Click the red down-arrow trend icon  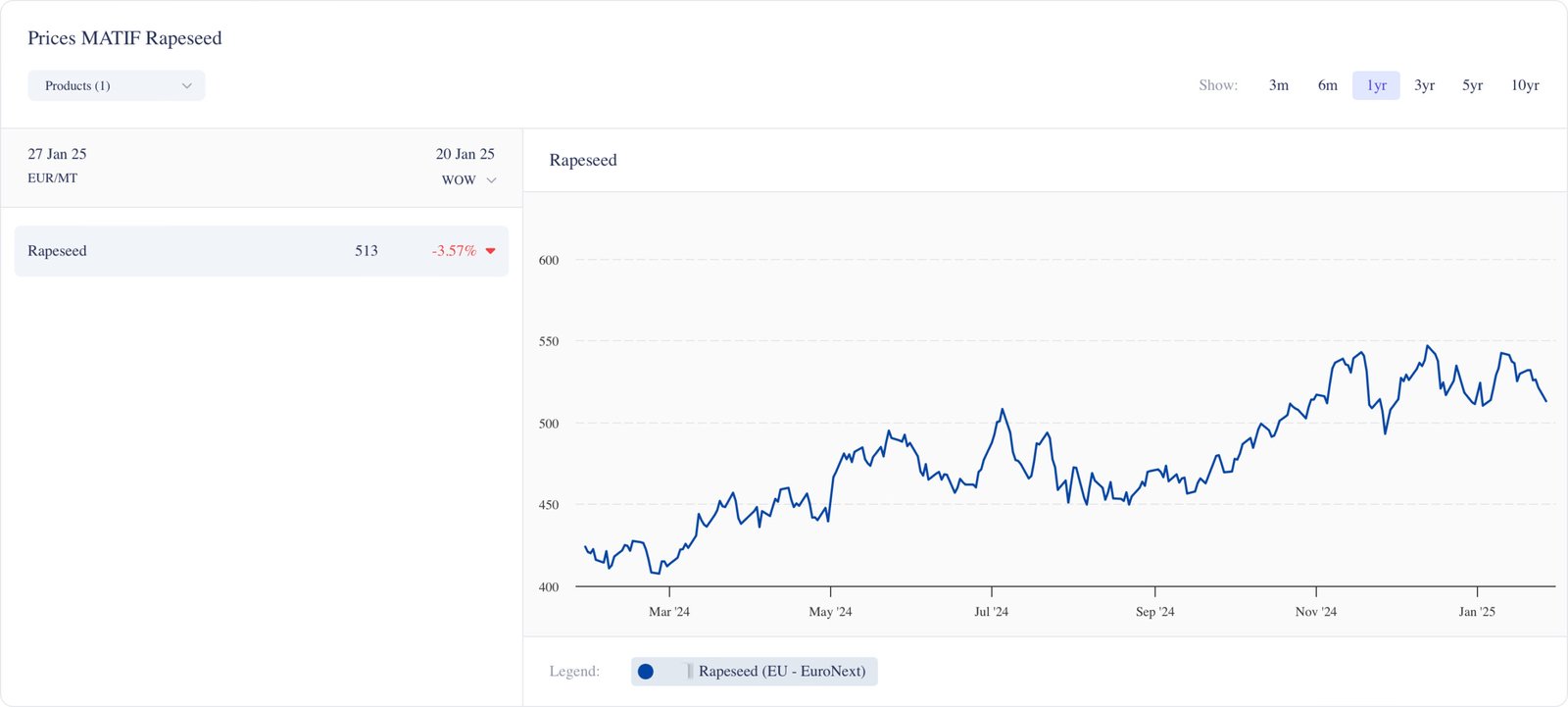[491, 251]
